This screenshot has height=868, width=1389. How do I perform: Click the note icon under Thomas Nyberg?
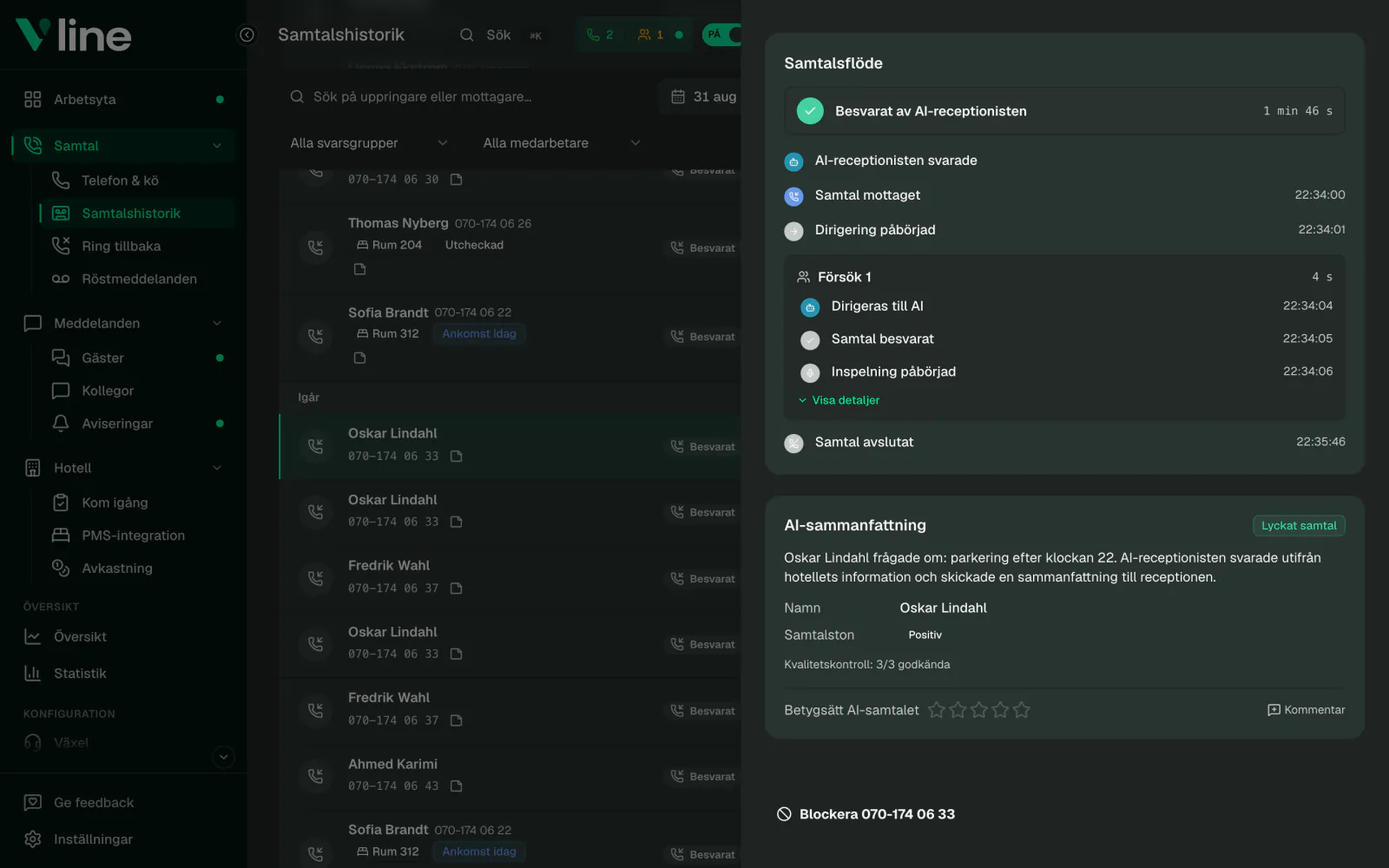click(360, 269)
